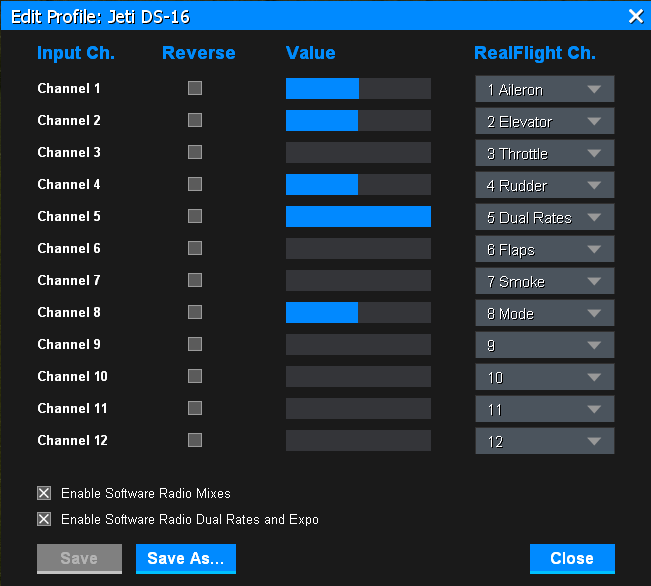Click the Save button

click(79, 559)
